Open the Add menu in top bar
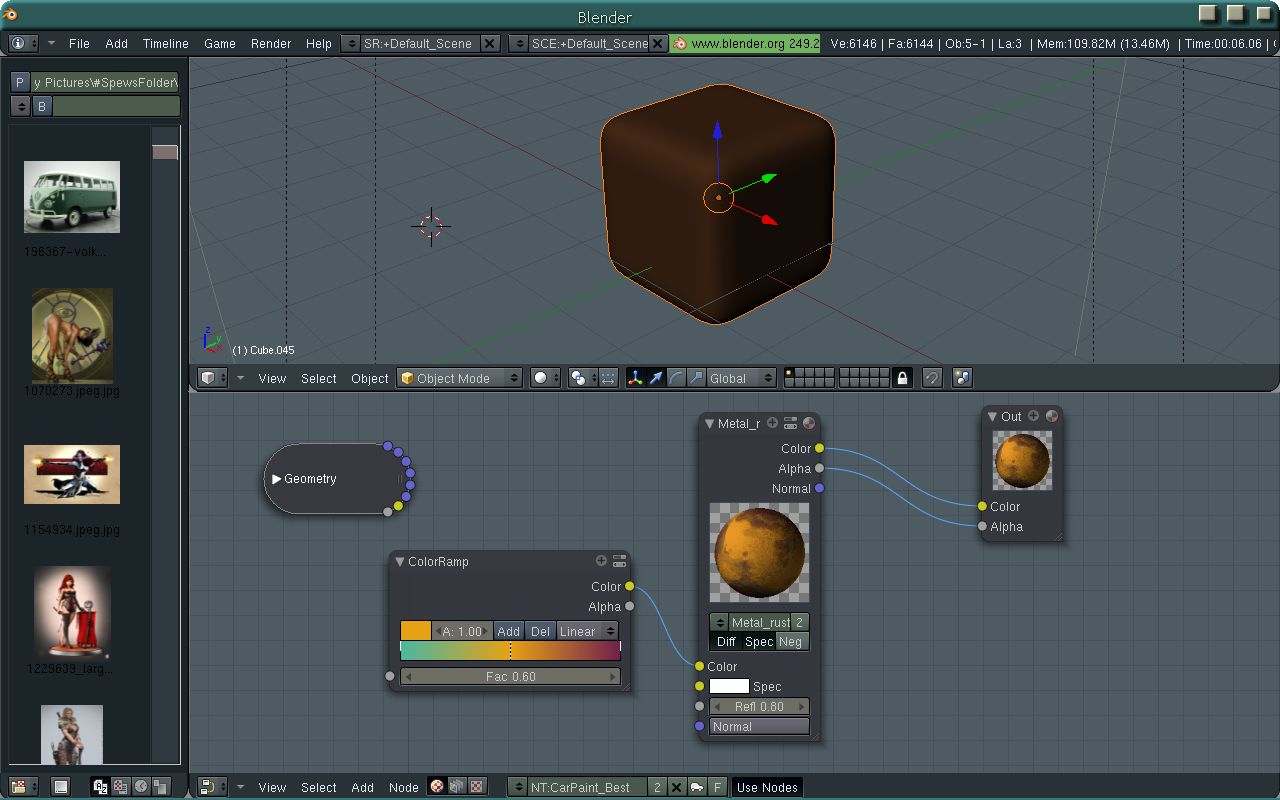This screenshot has height=800, width=1280. tap(116, 44)
